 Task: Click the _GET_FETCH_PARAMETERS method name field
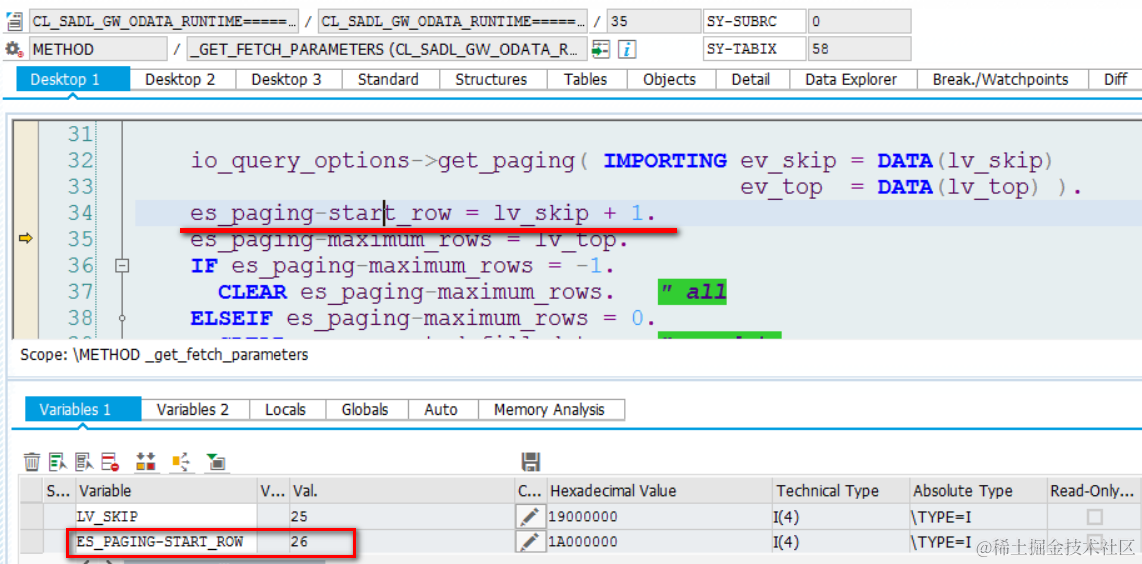tap(387, 50)
